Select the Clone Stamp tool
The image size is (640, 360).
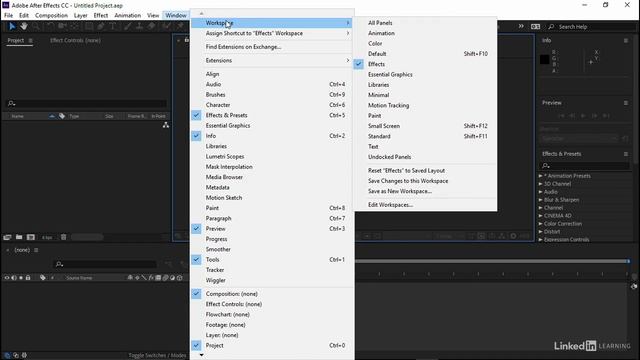pyautogui.click(x=140, y=27)
